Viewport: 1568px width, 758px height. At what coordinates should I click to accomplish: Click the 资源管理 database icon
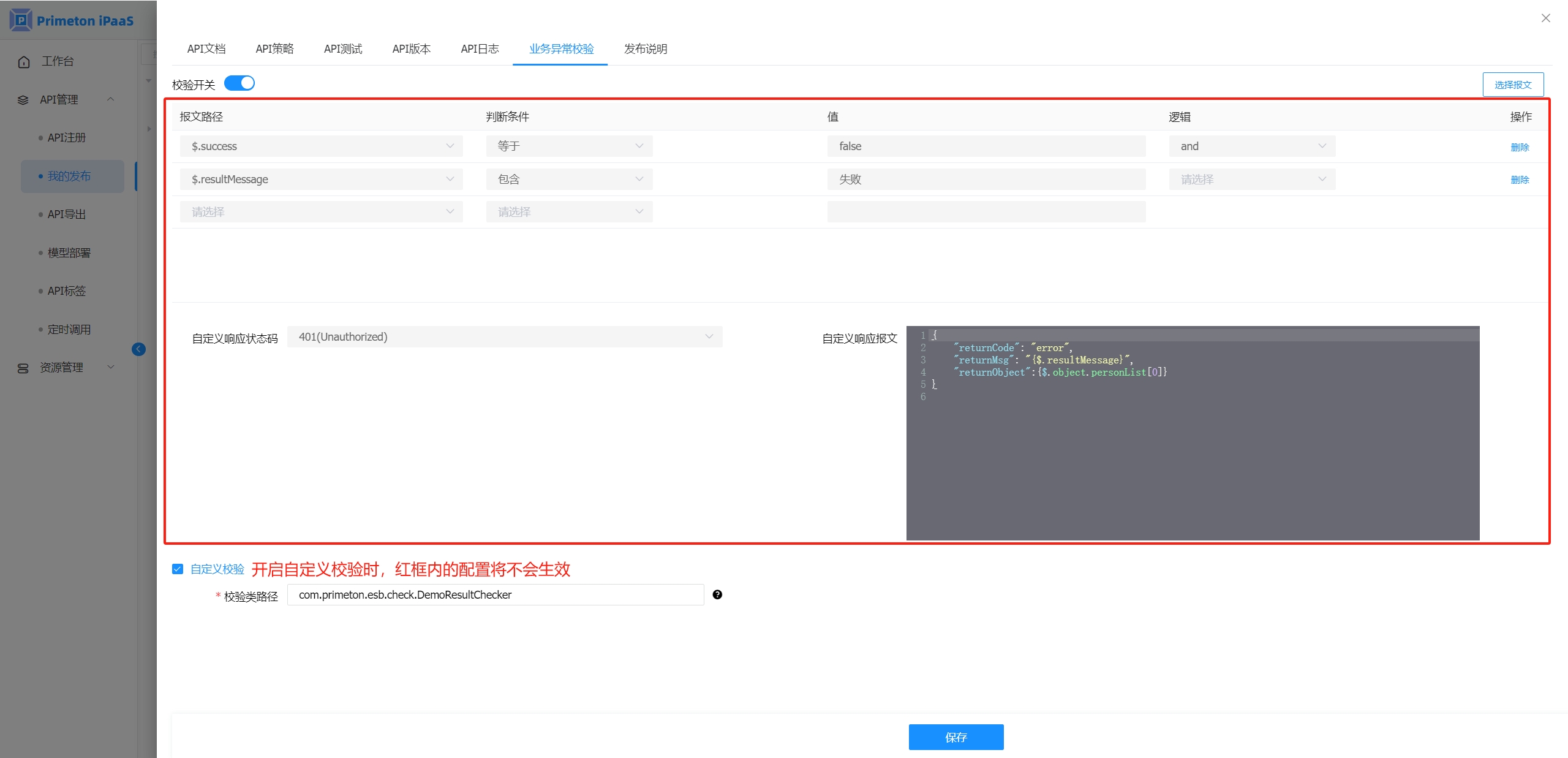[x=23, y=368]
